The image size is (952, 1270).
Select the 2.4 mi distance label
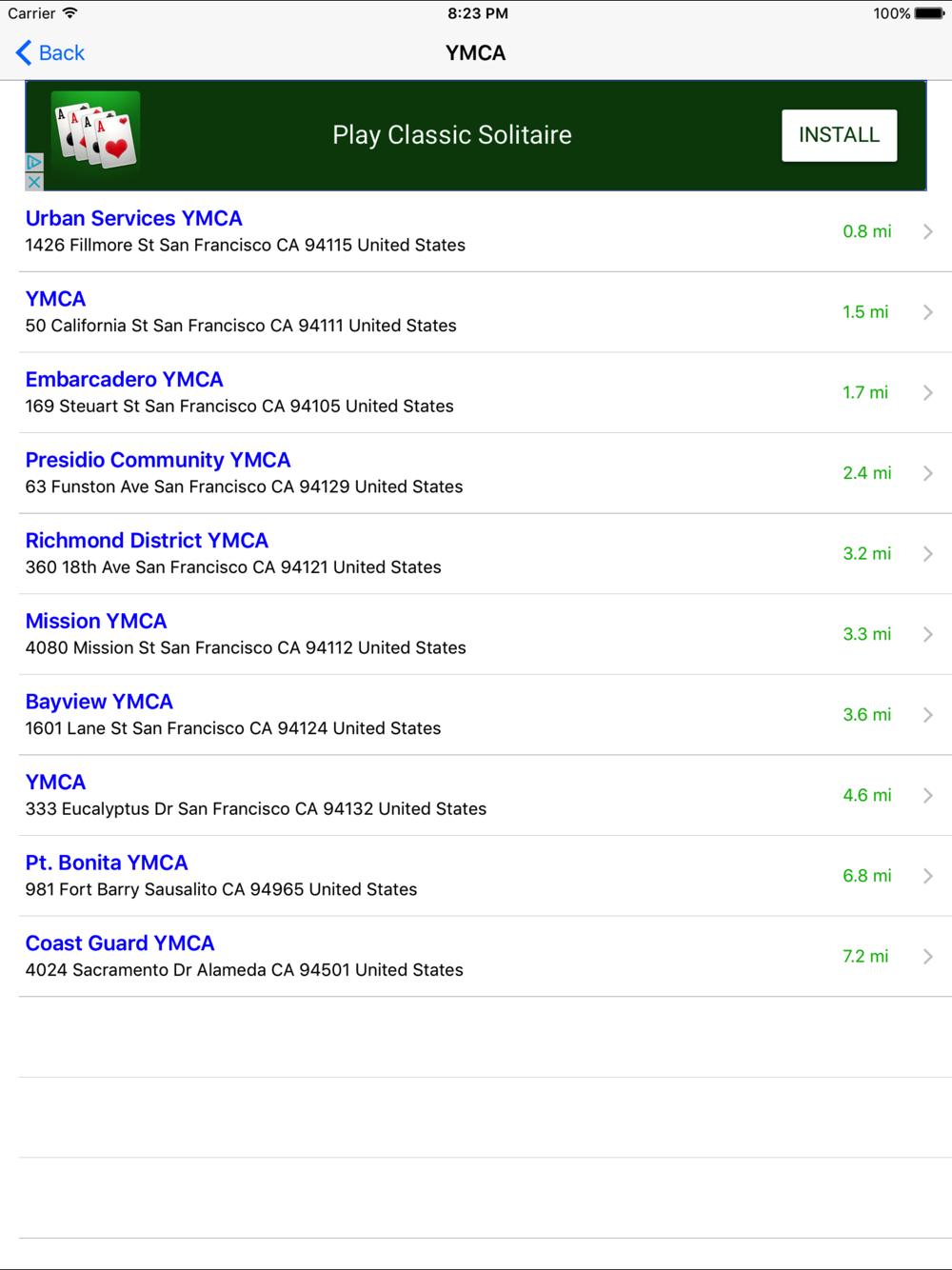click(x=866, y=473)
